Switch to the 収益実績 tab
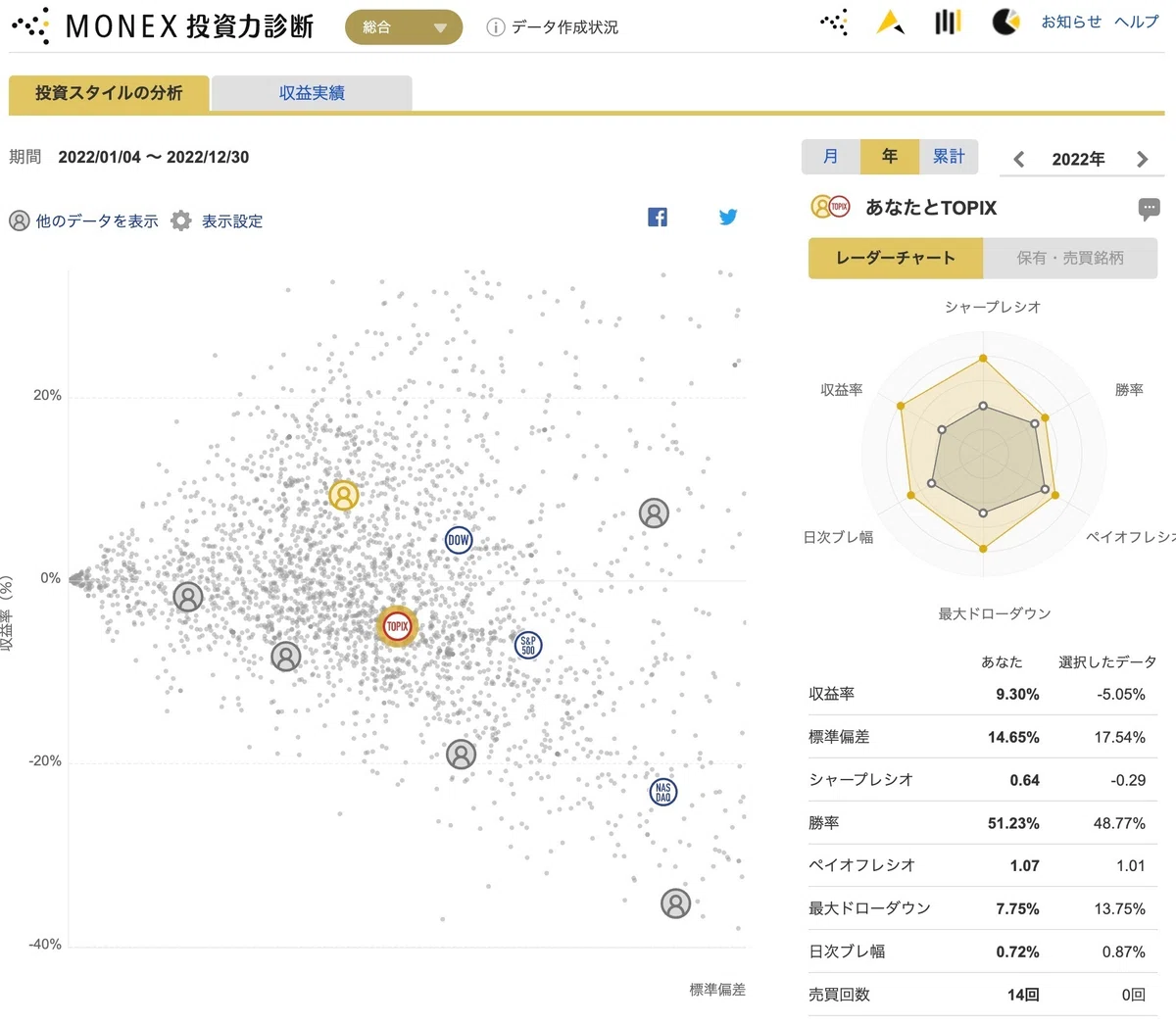Screen dimensions: 1176x1025 tap(312, 93)
